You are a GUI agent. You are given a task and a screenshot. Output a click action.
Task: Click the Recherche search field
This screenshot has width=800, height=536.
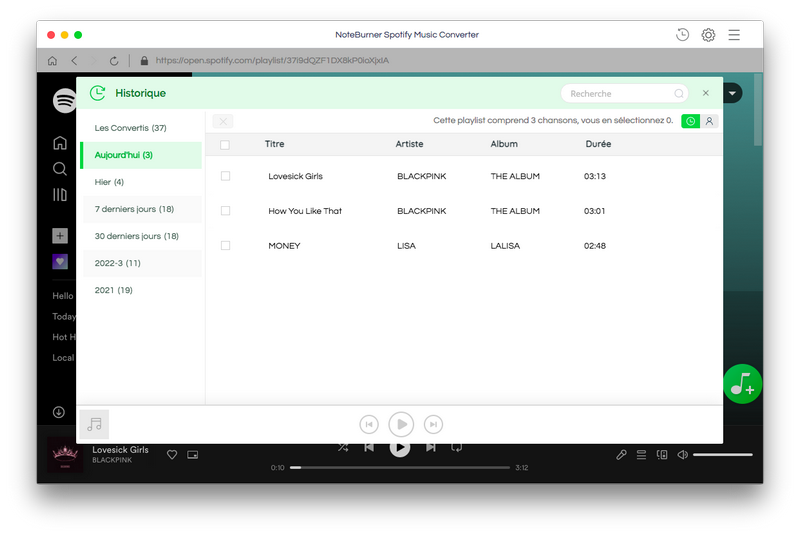click(x=624, y=93)
